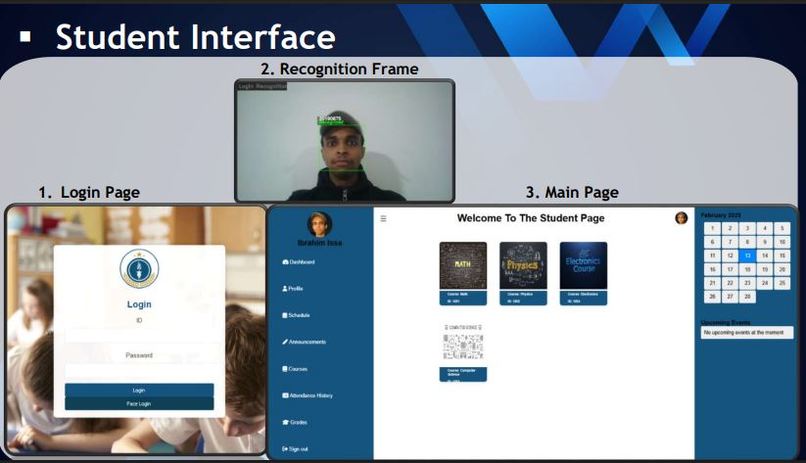806x463 pixels.
Task: Click the 'No upcoming events at the moment' box
Action: coord(747,333)
